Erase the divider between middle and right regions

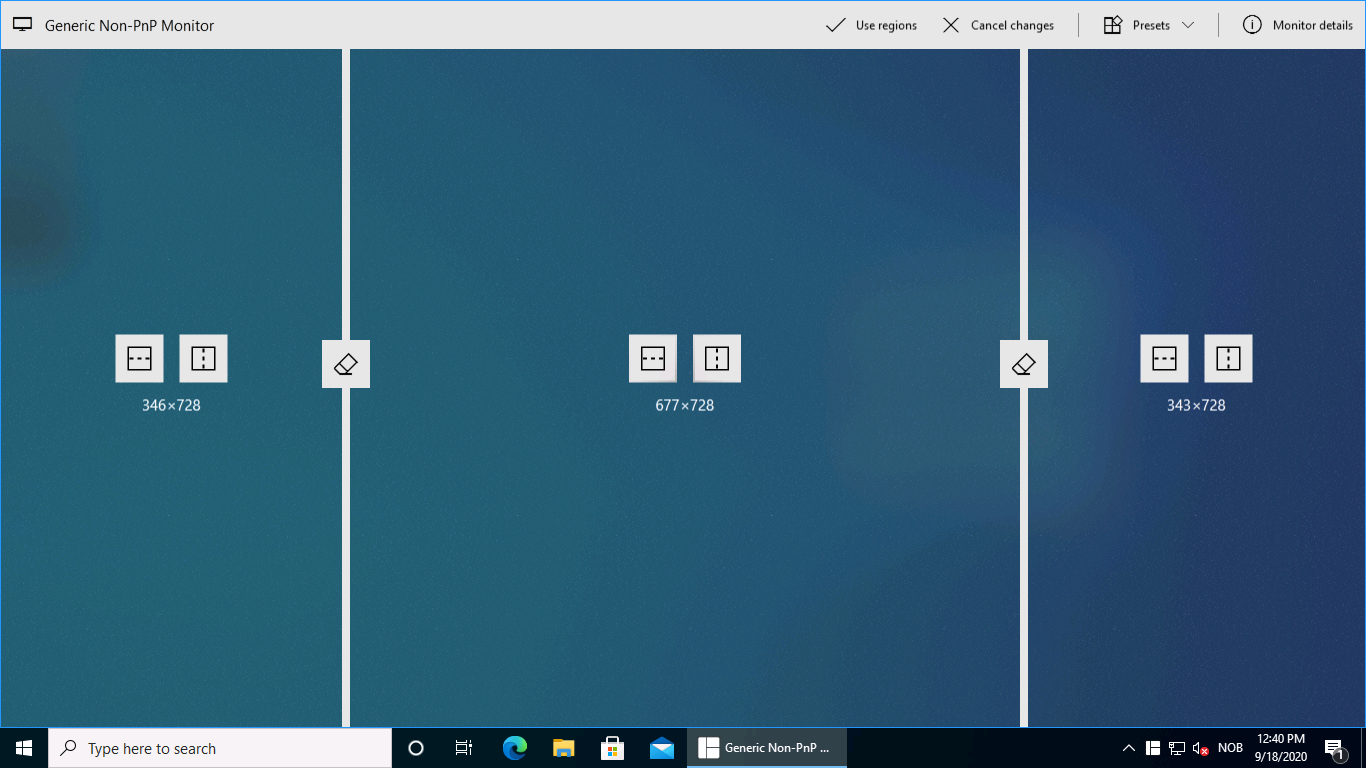point(1023,363)
